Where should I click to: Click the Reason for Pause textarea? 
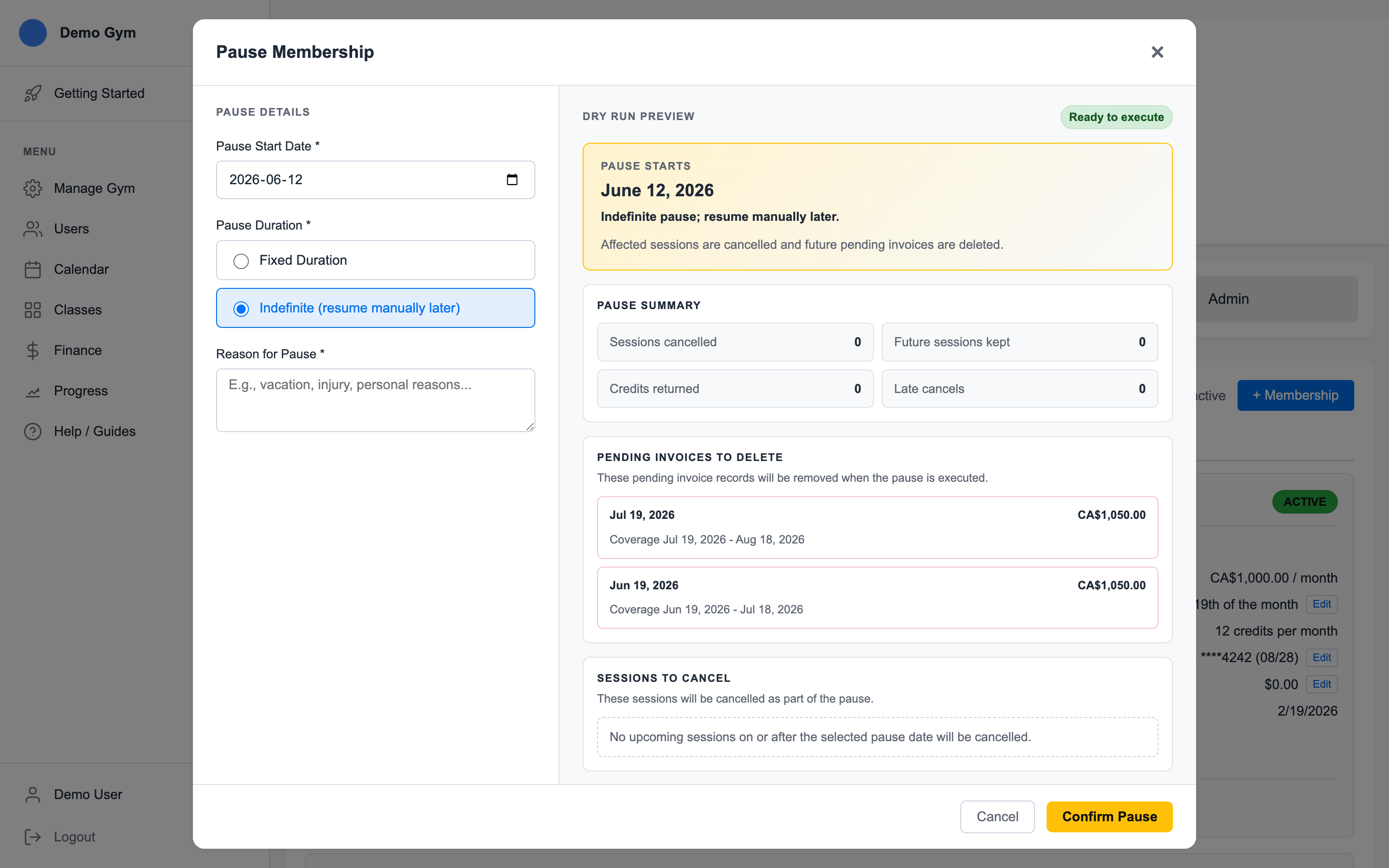(x=375, y=400)
